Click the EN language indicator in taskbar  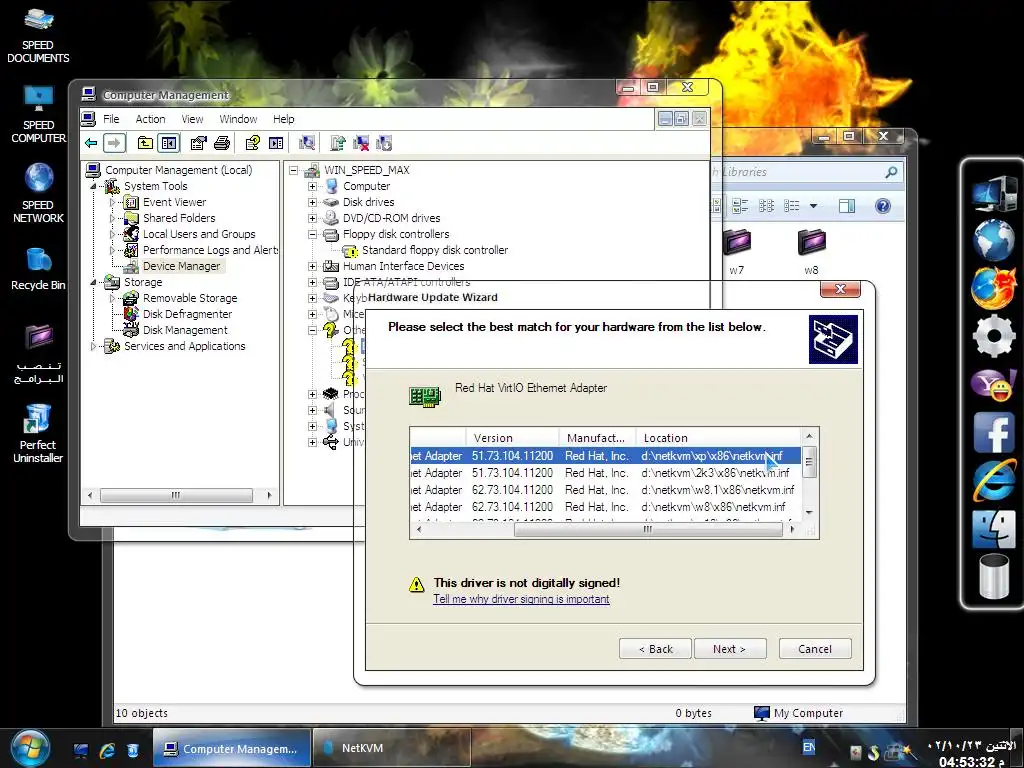pyautogui.click(x=808, y=747)
